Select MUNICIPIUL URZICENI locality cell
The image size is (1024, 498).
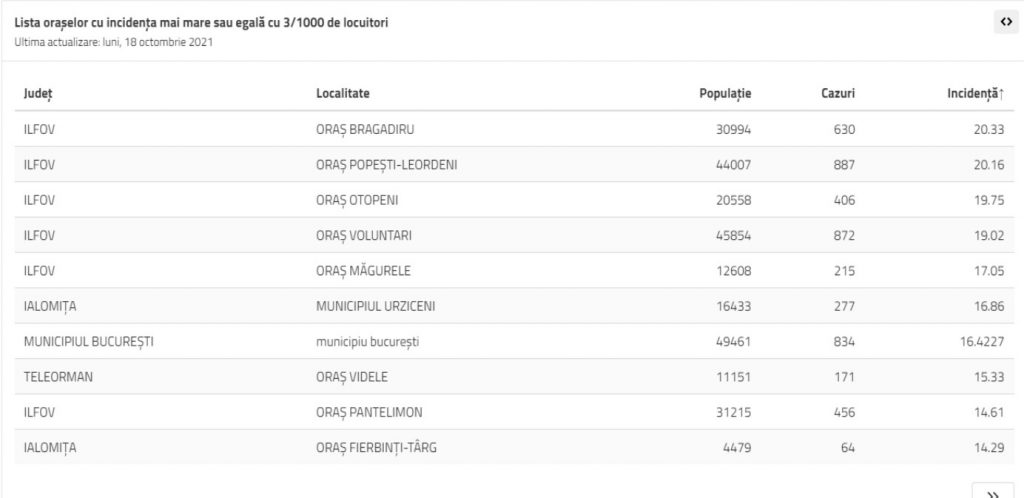pos(375,306)
